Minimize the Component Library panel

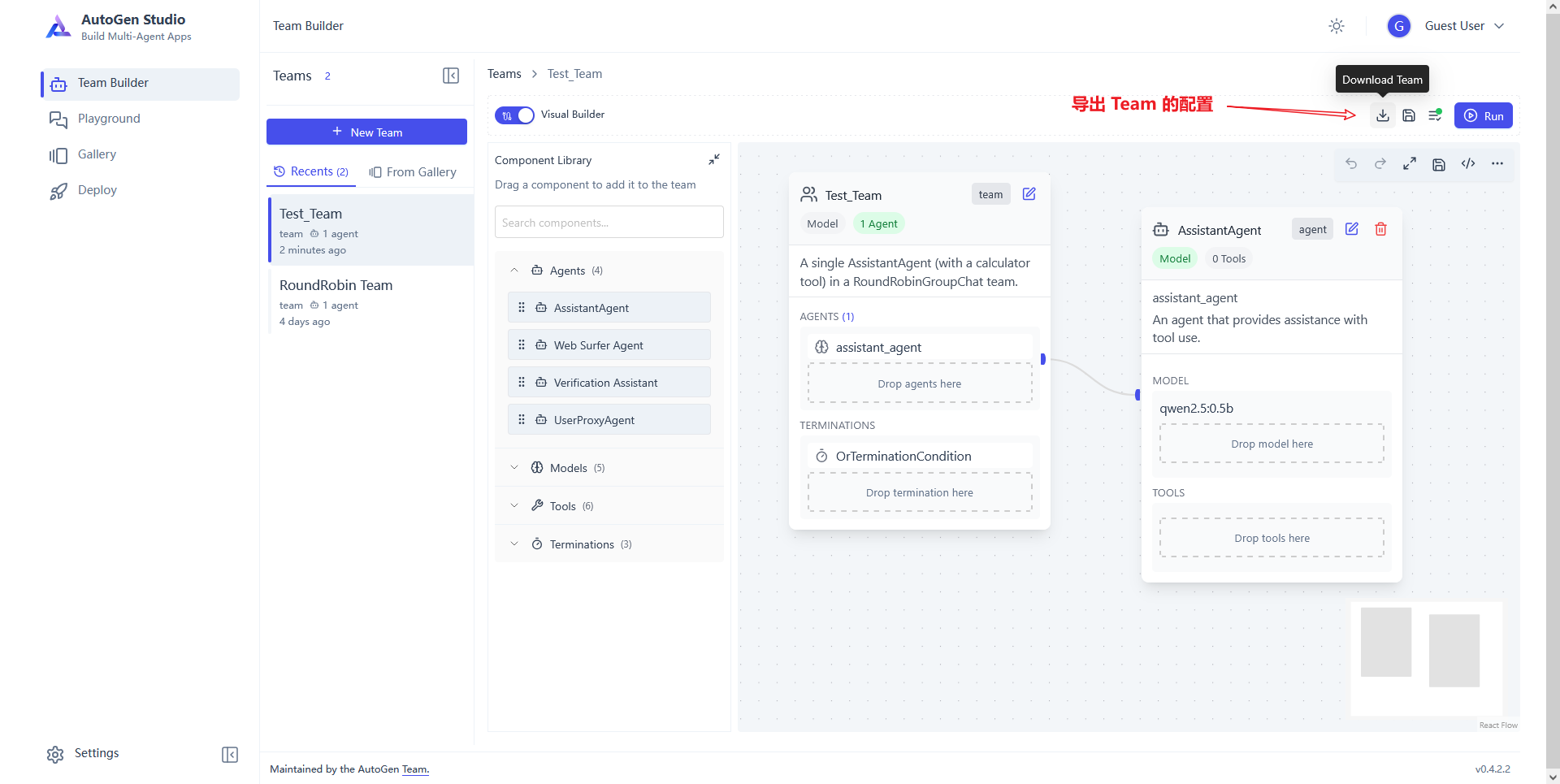click(714, 160)
